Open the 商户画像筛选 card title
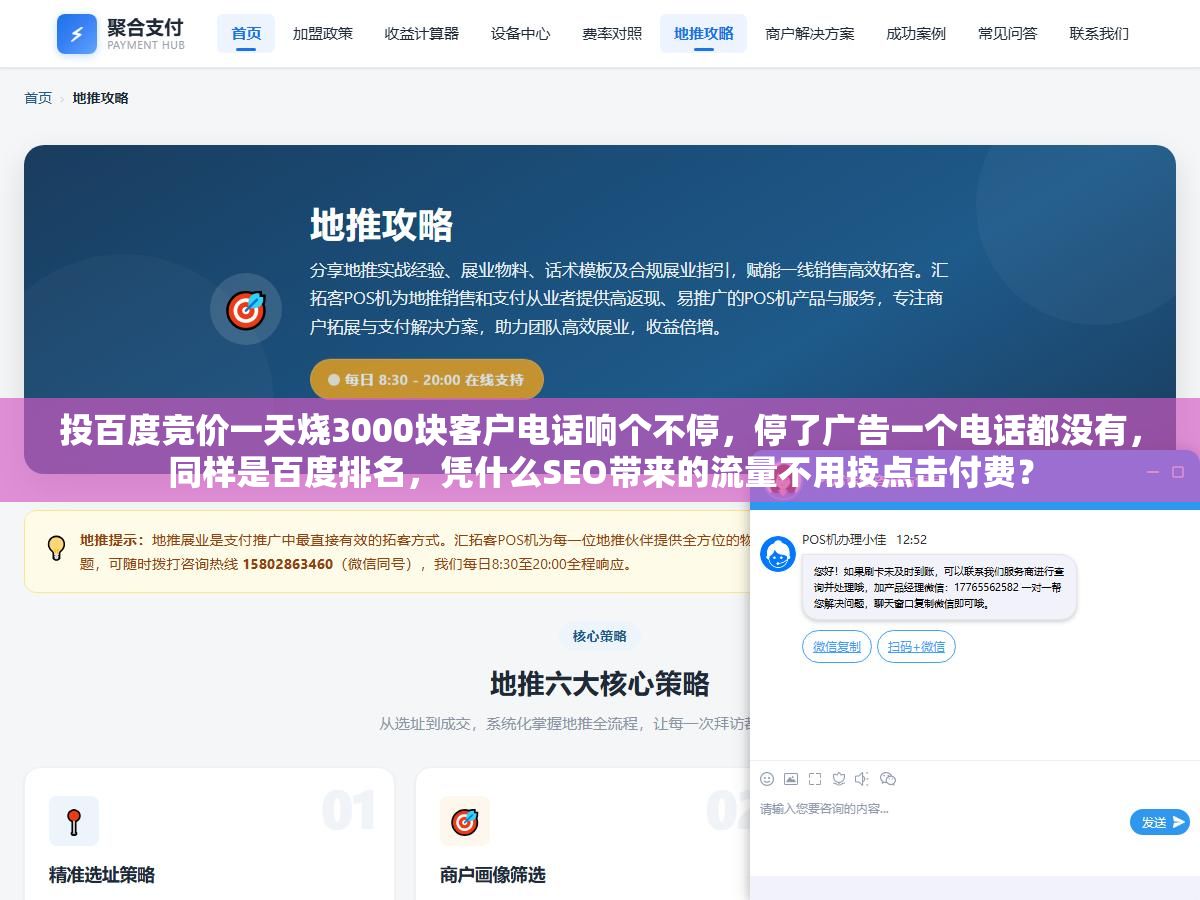Screen dimensions: 1200x900 click(493, 875)
